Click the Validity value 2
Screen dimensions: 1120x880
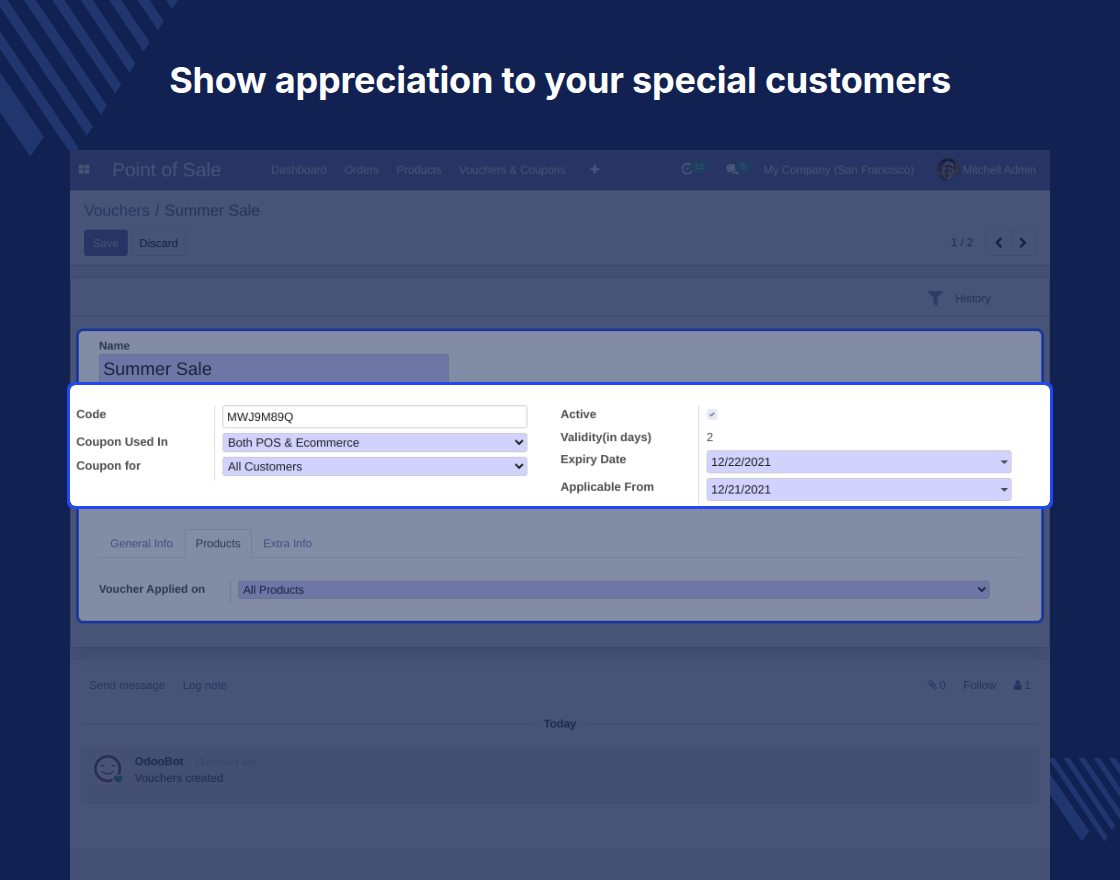[x=710, y=437]
